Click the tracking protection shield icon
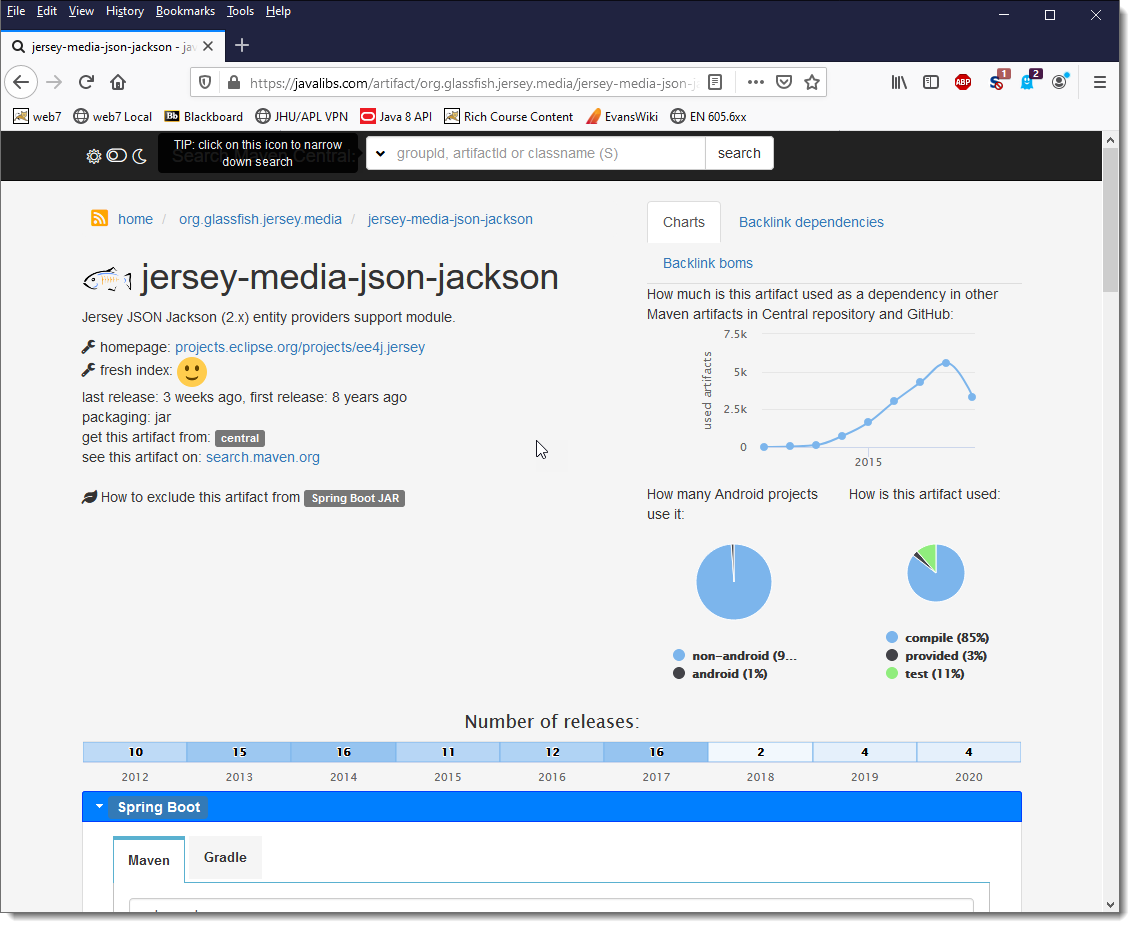1135x928 pixels. tap(206, 83)
